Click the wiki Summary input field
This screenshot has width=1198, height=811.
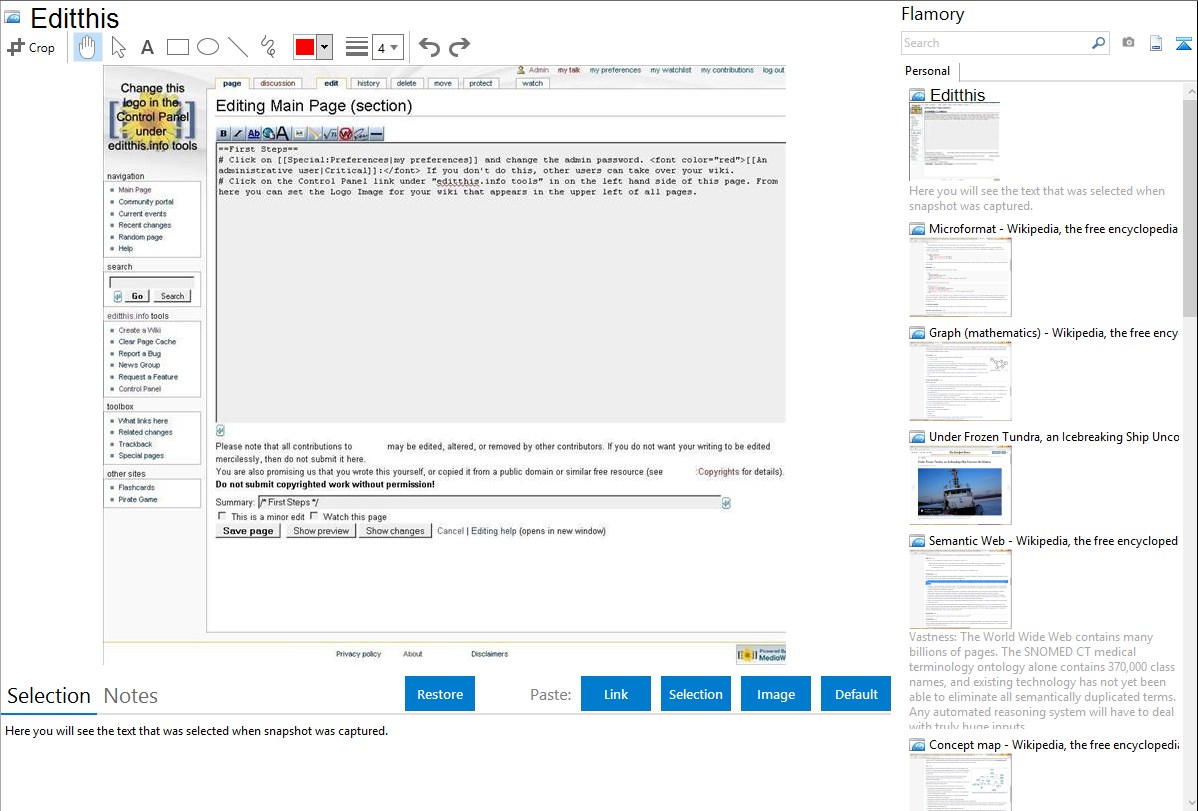(x=489, y=502)
